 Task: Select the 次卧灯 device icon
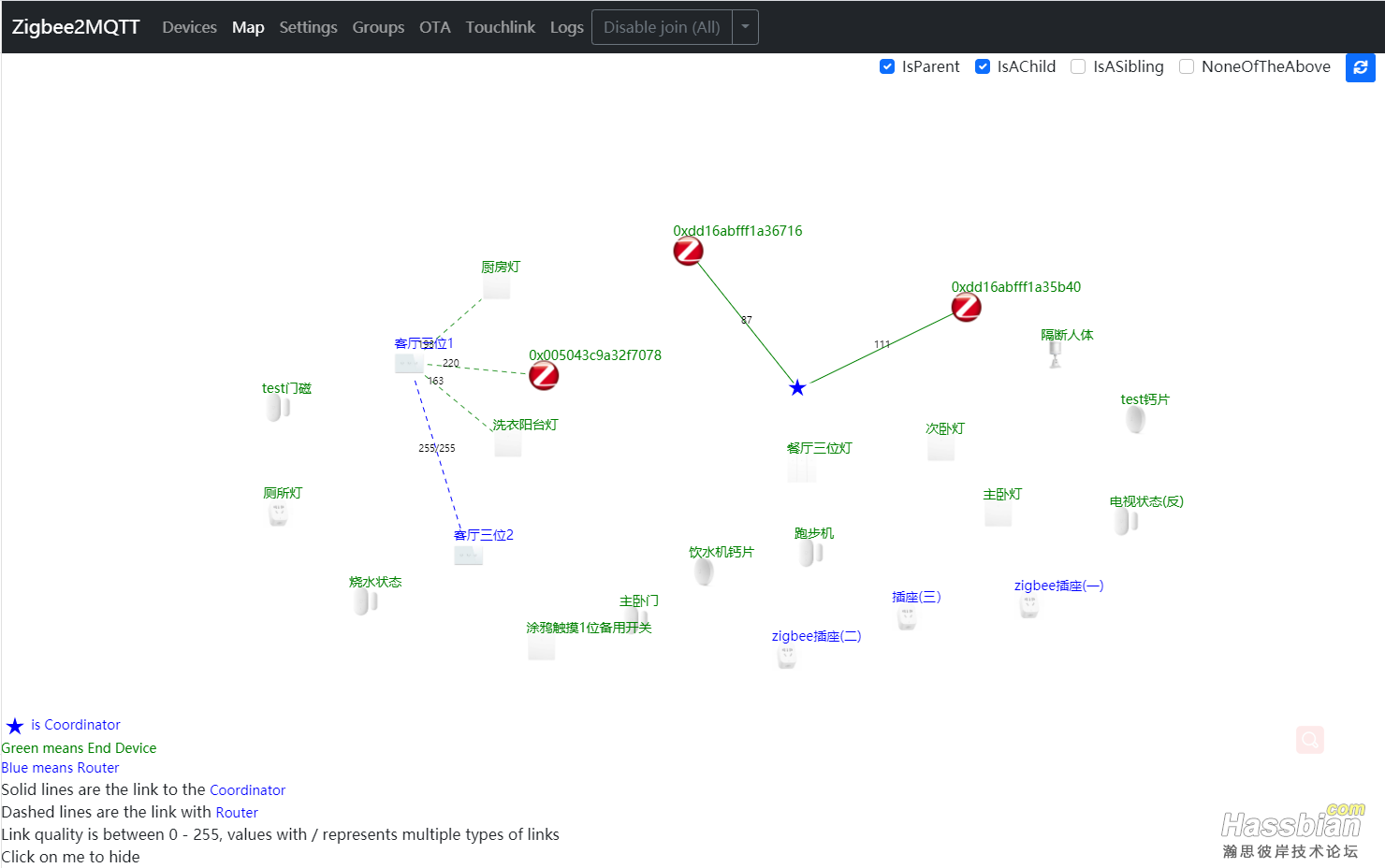941,448
